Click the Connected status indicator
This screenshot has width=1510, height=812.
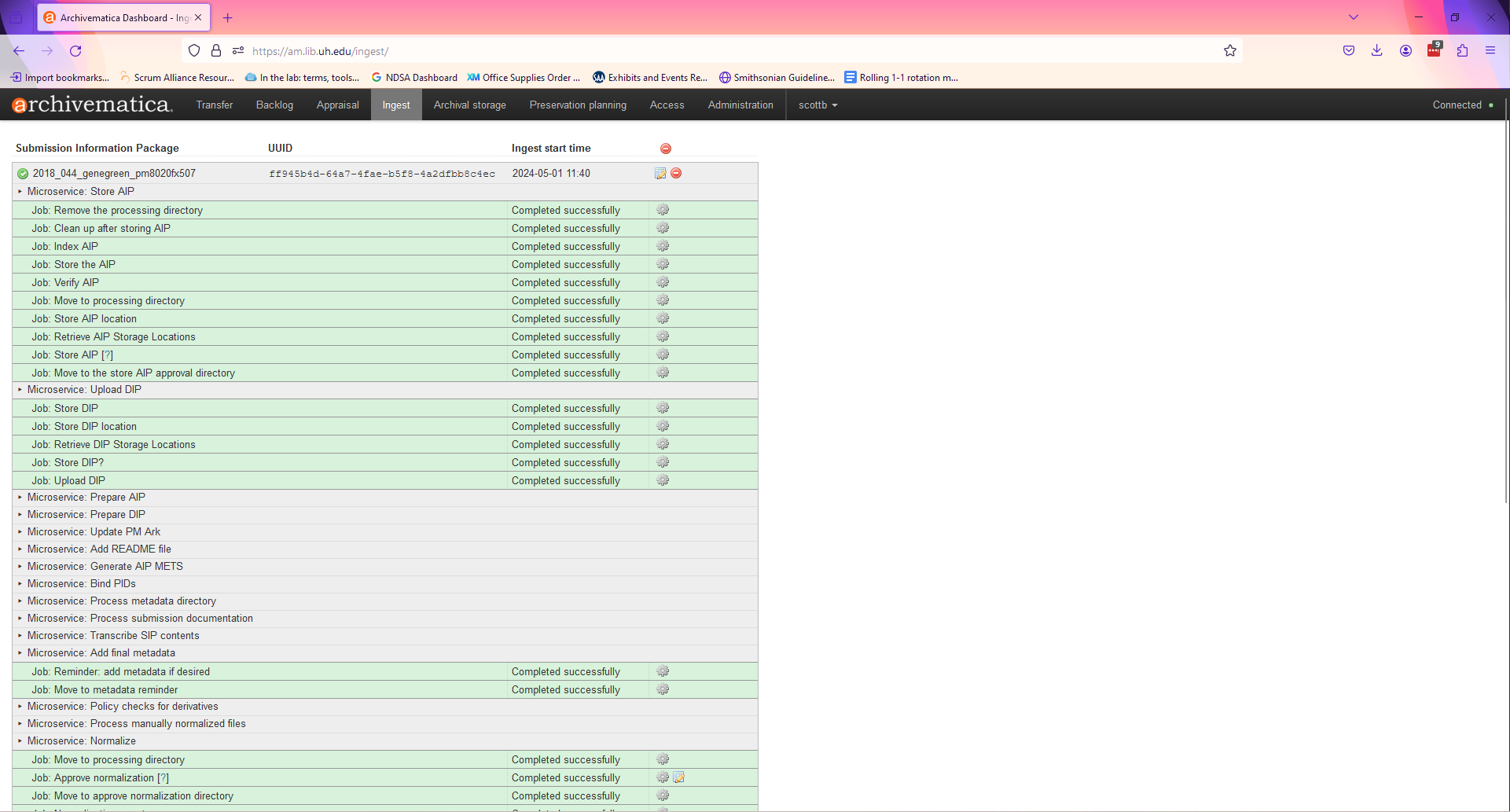[x=1463, y=105]
